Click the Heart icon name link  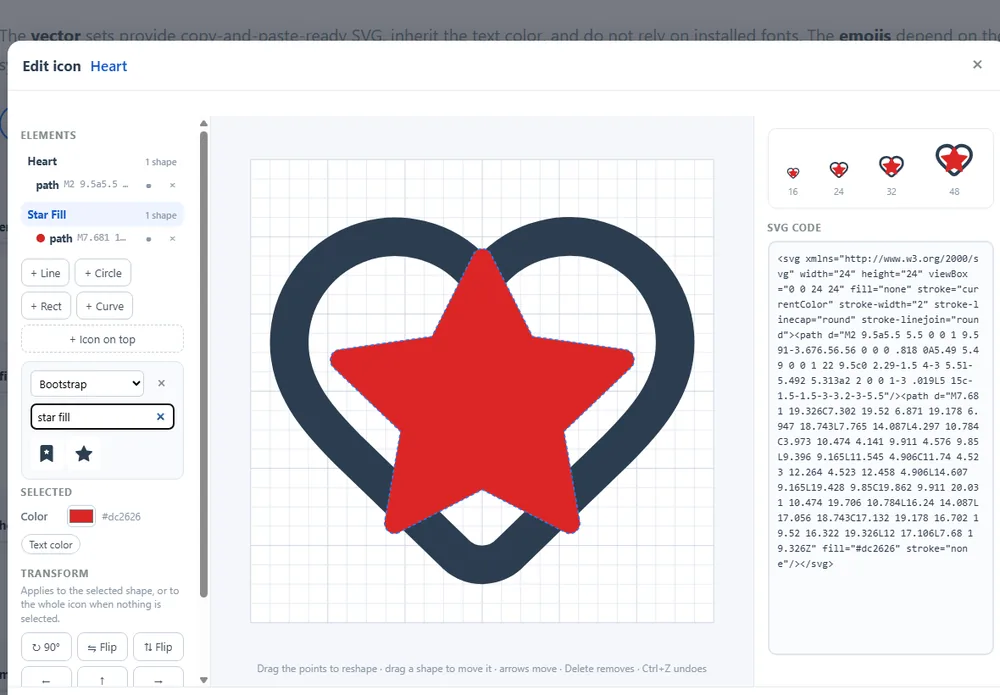[x=108, y=66]
